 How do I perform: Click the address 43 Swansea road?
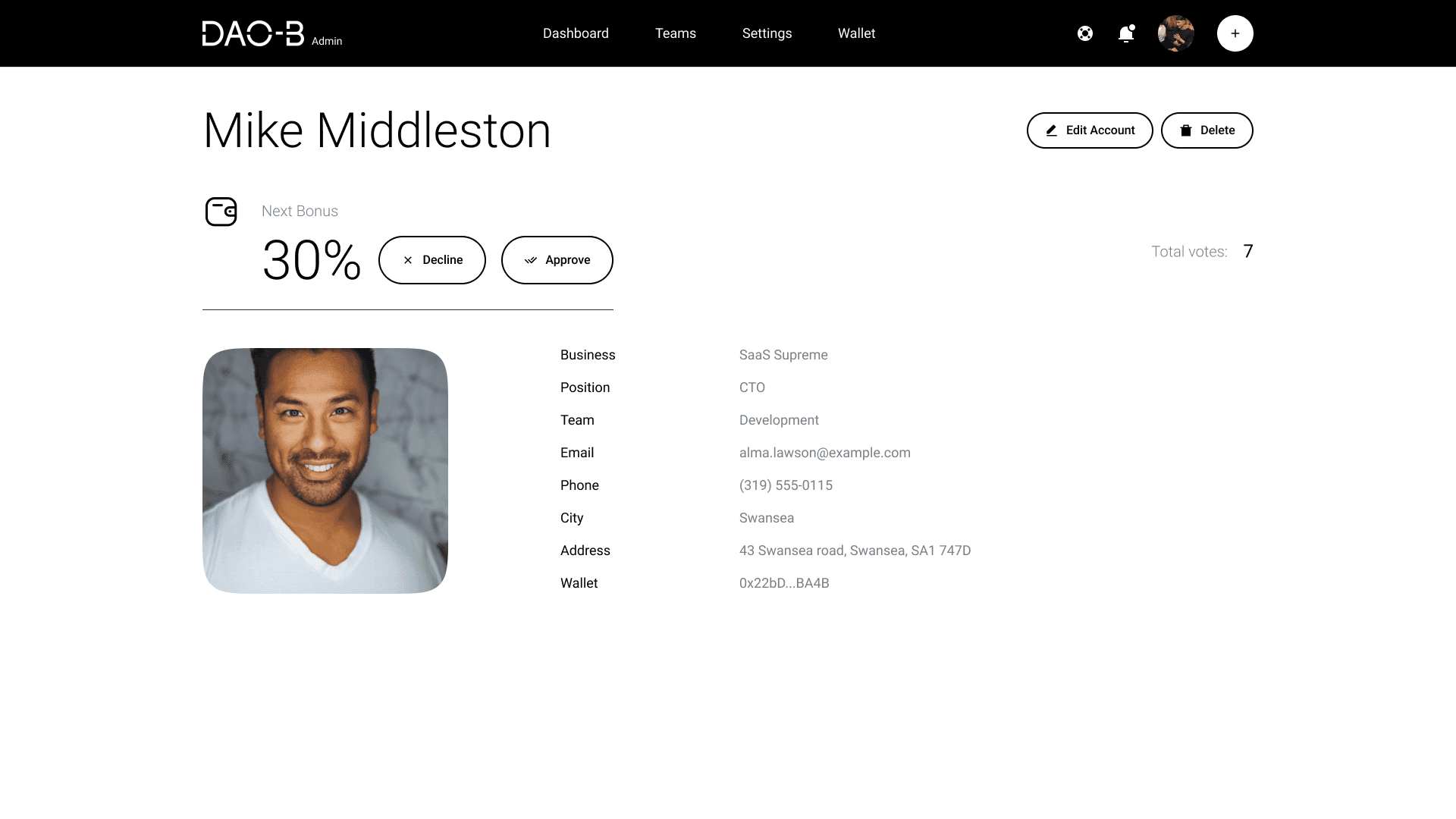(855, 551)
